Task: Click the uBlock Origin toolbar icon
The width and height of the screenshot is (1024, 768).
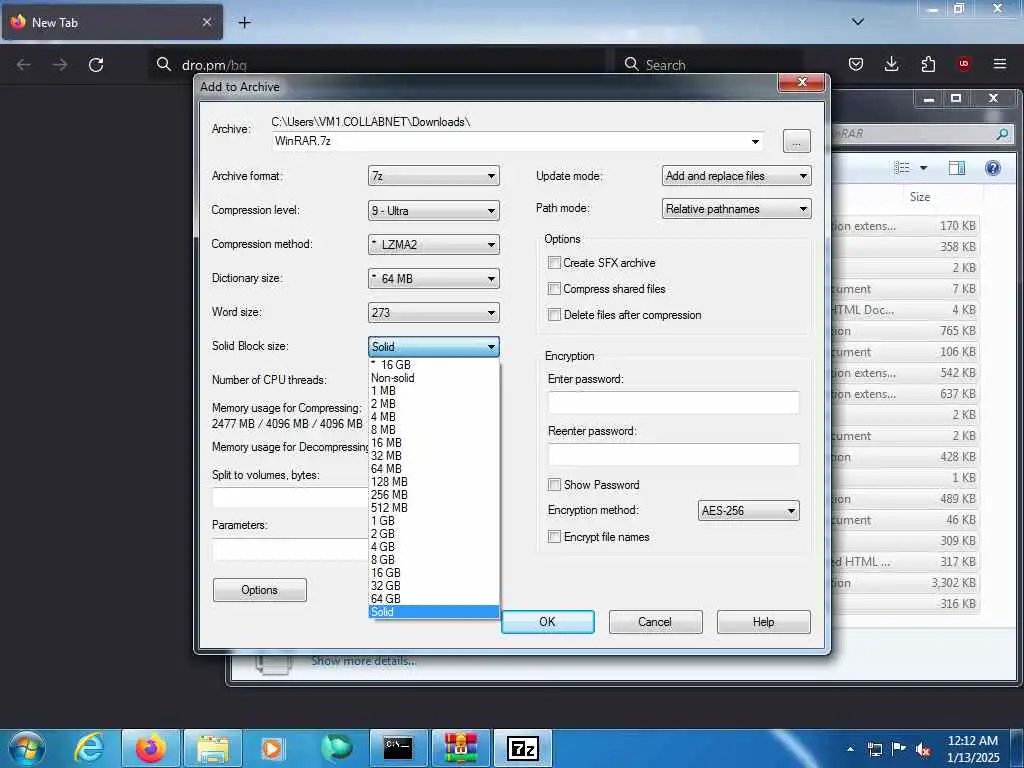Action: 963,64
